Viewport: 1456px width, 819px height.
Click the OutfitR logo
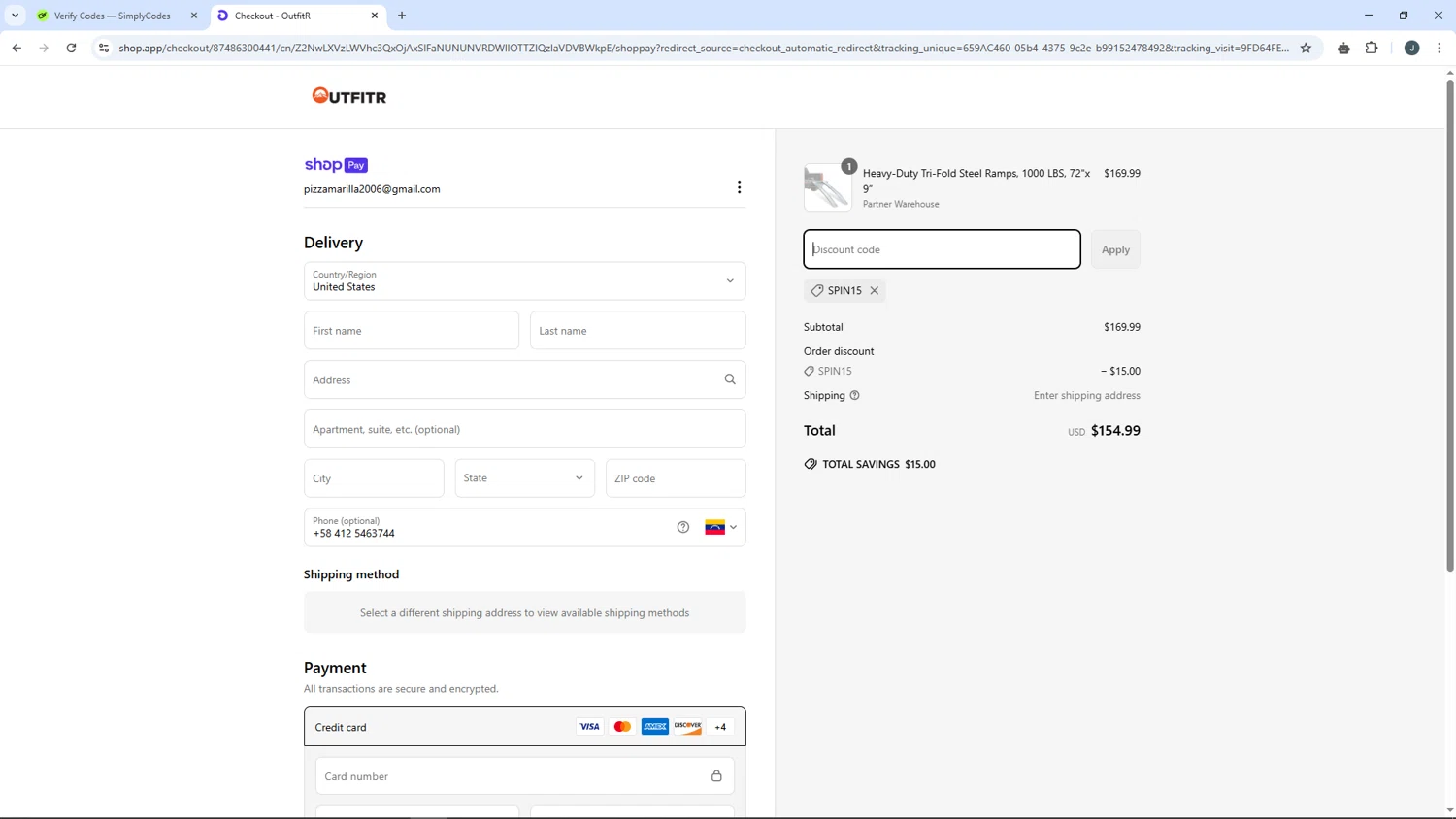(349, 96)
